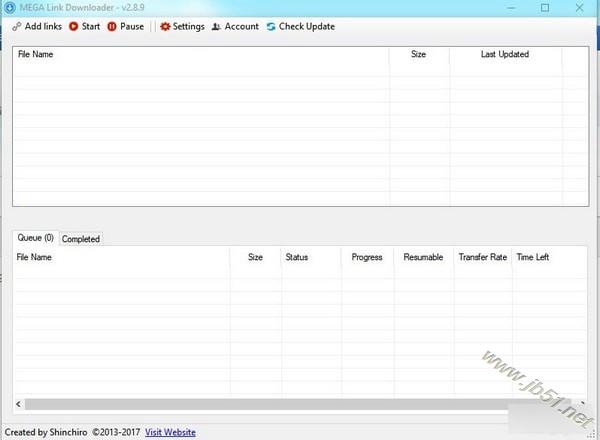Screen dimensions: 600x440
Task: Switch to the Queue (0) tab
Action: tap(36, 238)
